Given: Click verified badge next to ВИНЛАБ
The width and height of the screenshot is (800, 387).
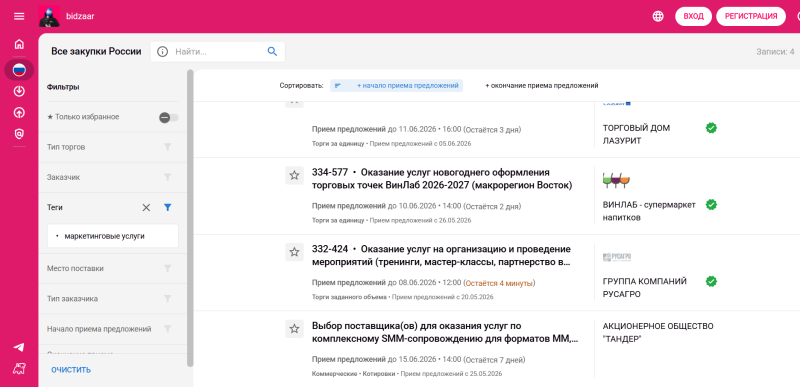Looking at the screenshot, I should tap(711, 204).
